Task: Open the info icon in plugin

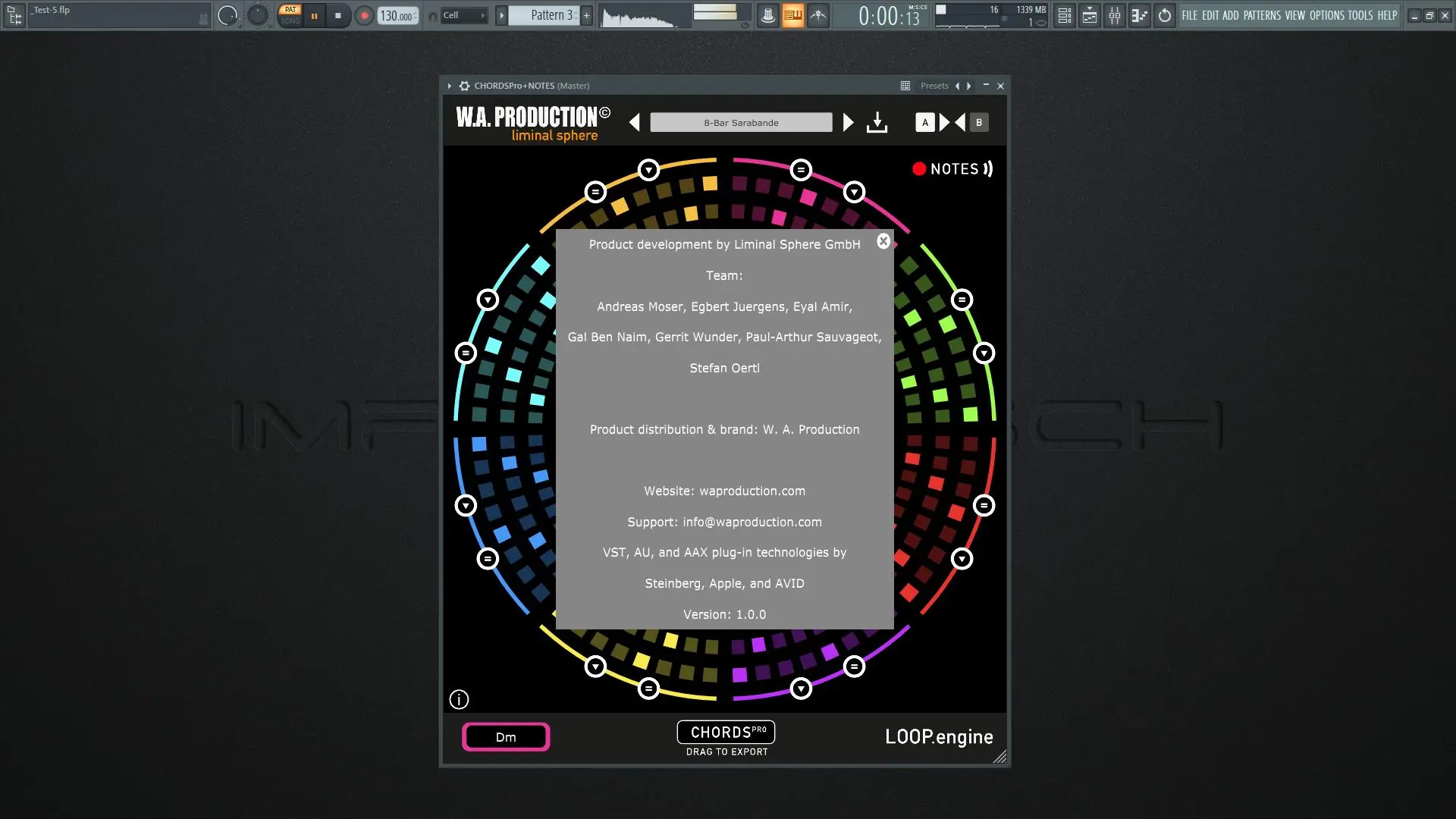Action: pyautogui.click(x=459, y=699)
